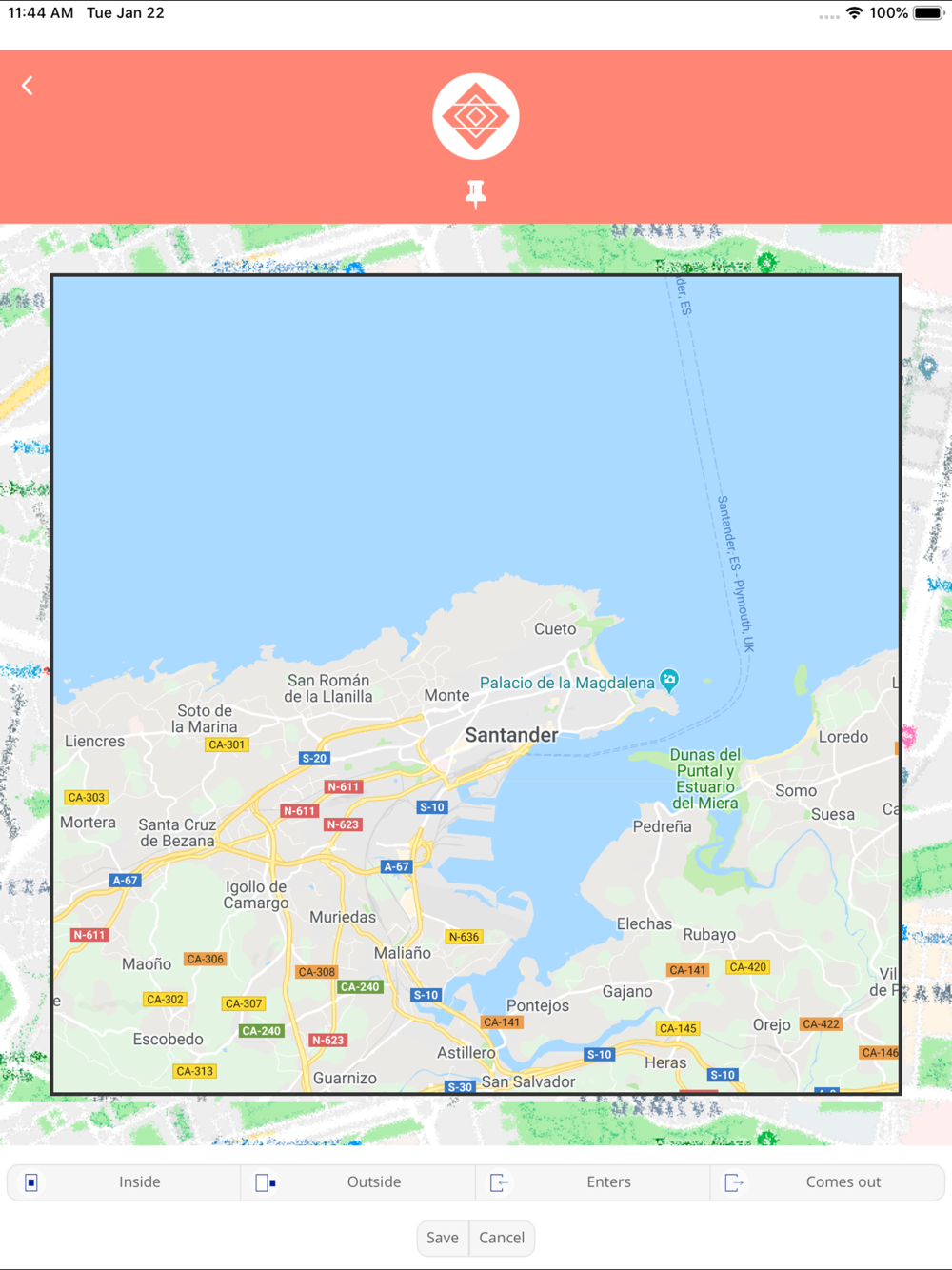Tap the Santander city label
Screen dimensions: 952x1270
511,735
